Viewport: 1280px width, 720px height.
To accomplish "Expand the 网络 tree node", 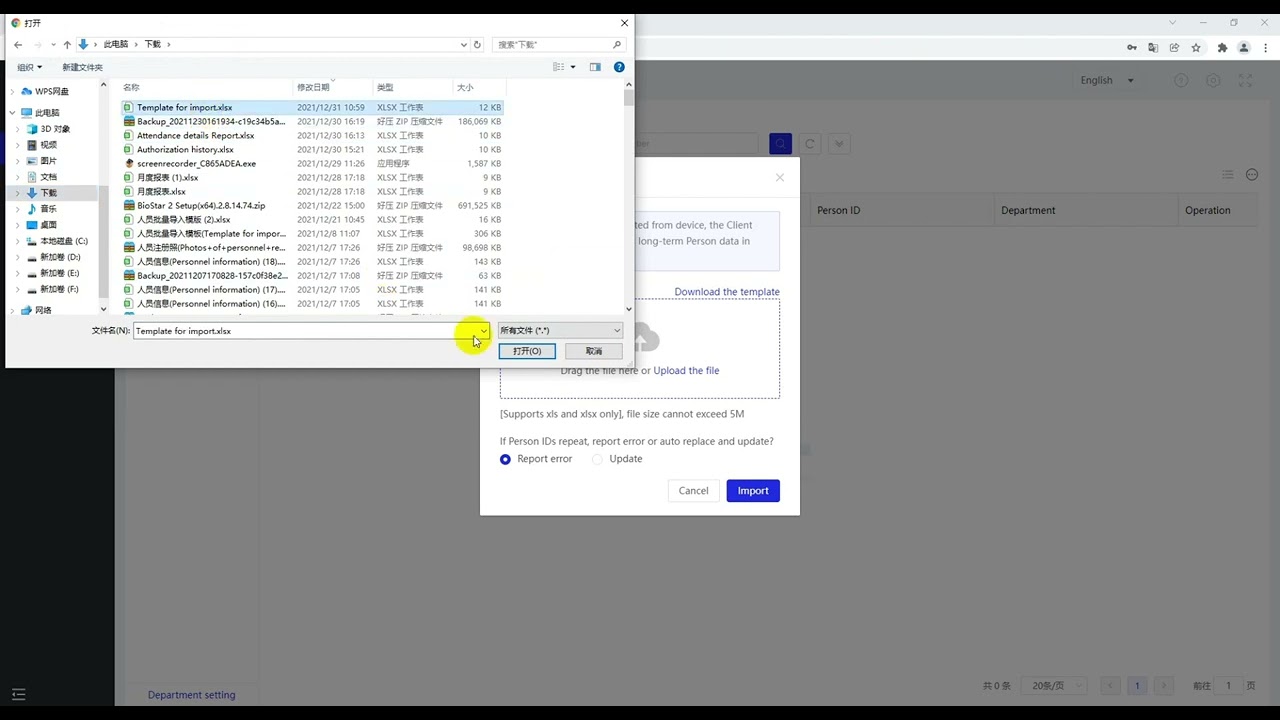I will click(x=13, y=310).
